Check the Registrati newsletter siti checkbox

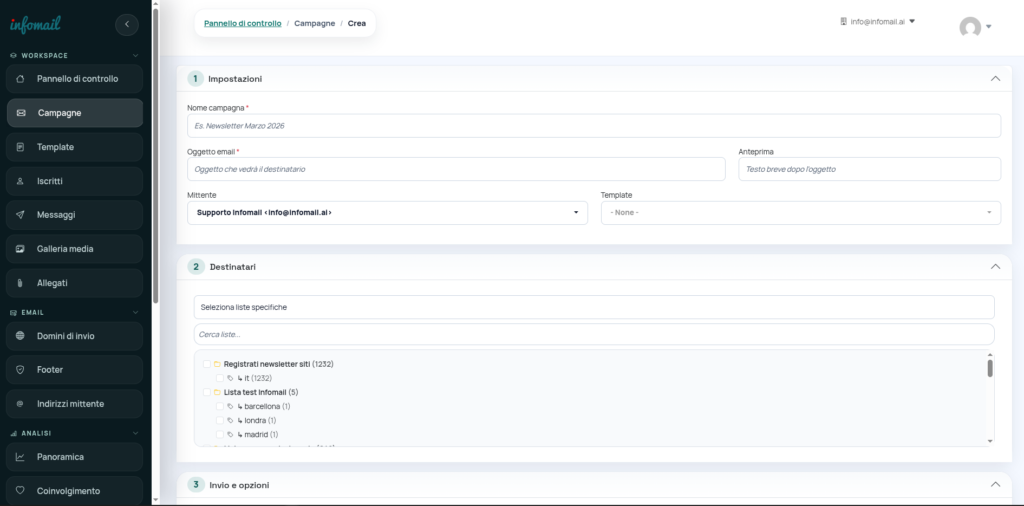point(206,364)
